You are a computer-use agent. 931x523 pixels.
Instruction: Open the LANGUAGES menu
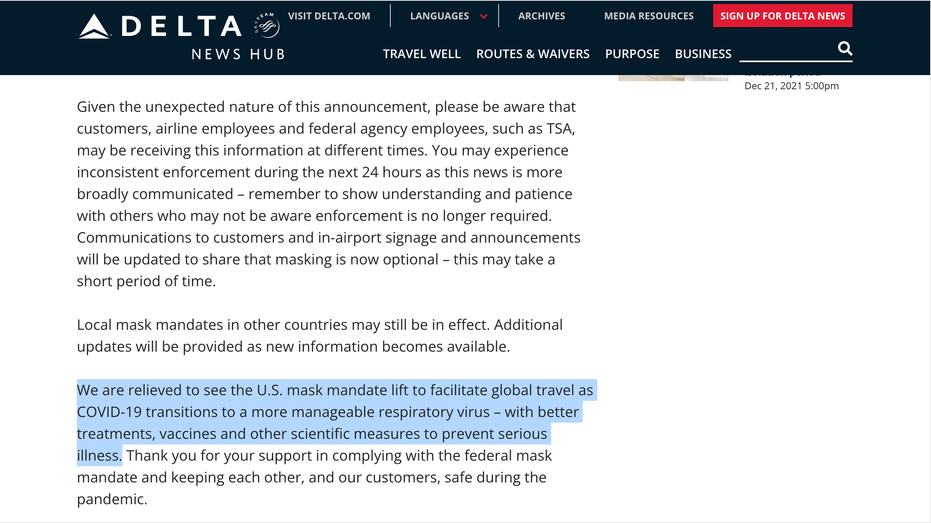click(439, 16)
